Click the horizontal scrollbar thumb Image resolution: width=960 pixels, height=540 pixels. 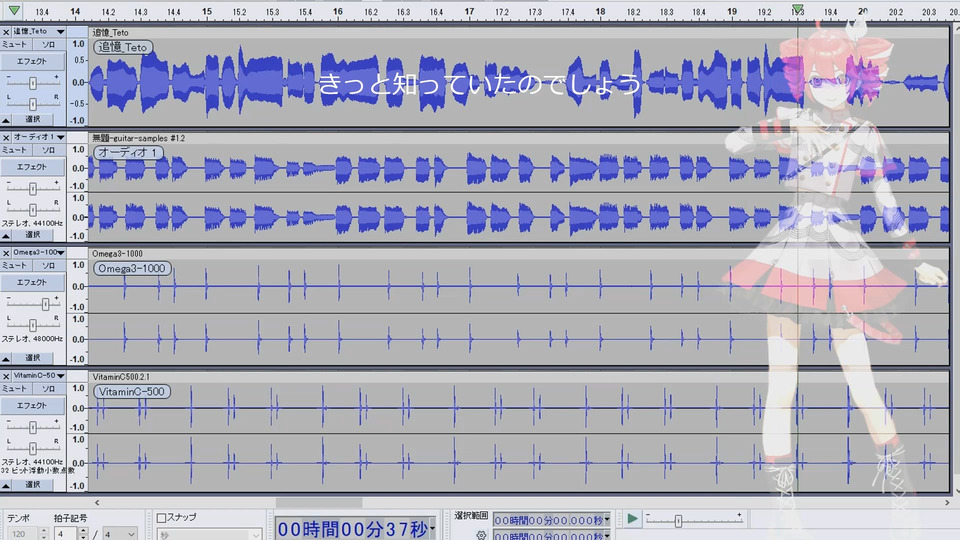pos(319,503)
